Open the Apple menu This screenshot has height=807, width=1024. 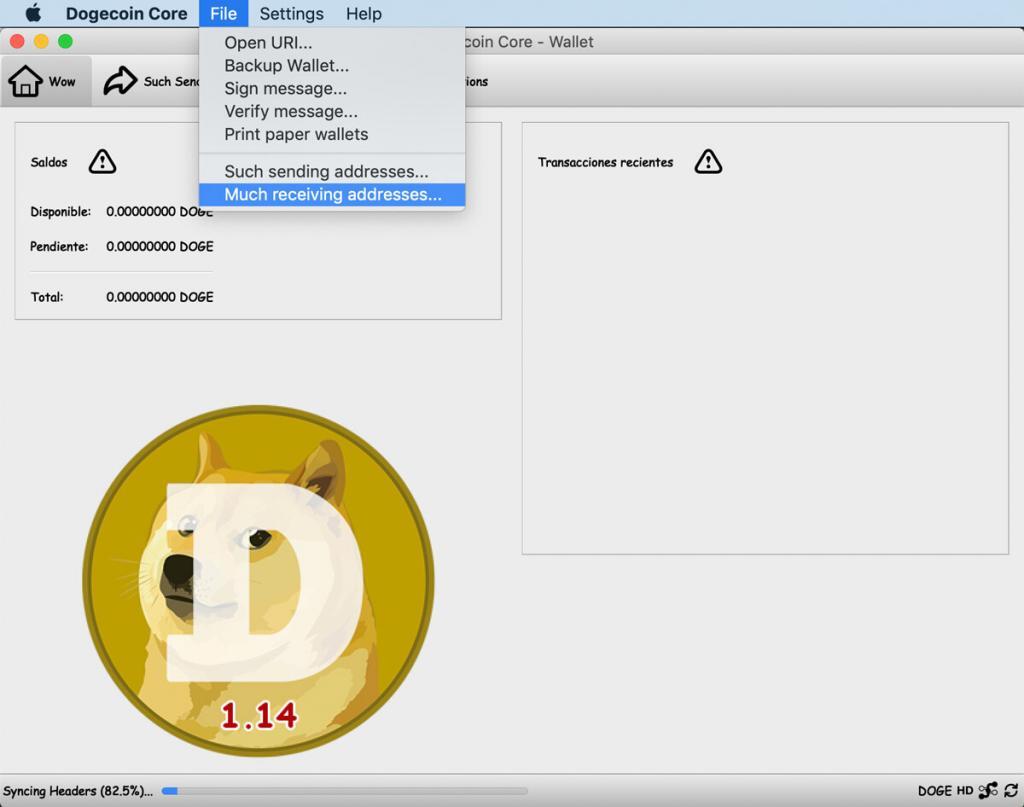33,13
